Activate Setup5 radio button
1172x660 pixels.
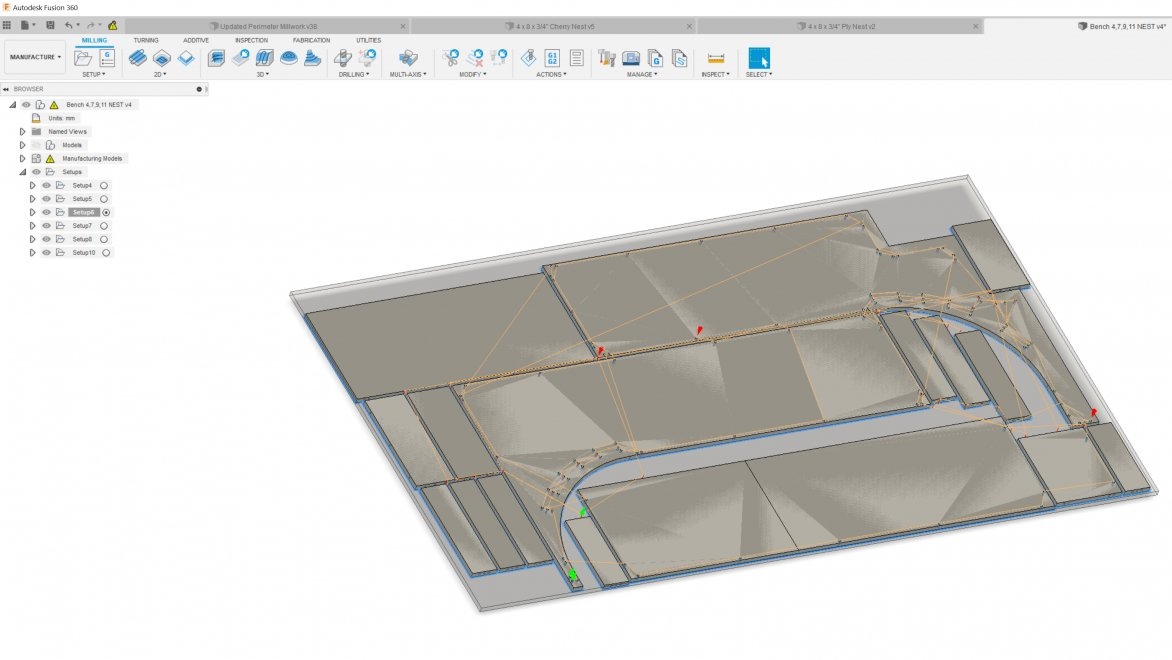104,199
